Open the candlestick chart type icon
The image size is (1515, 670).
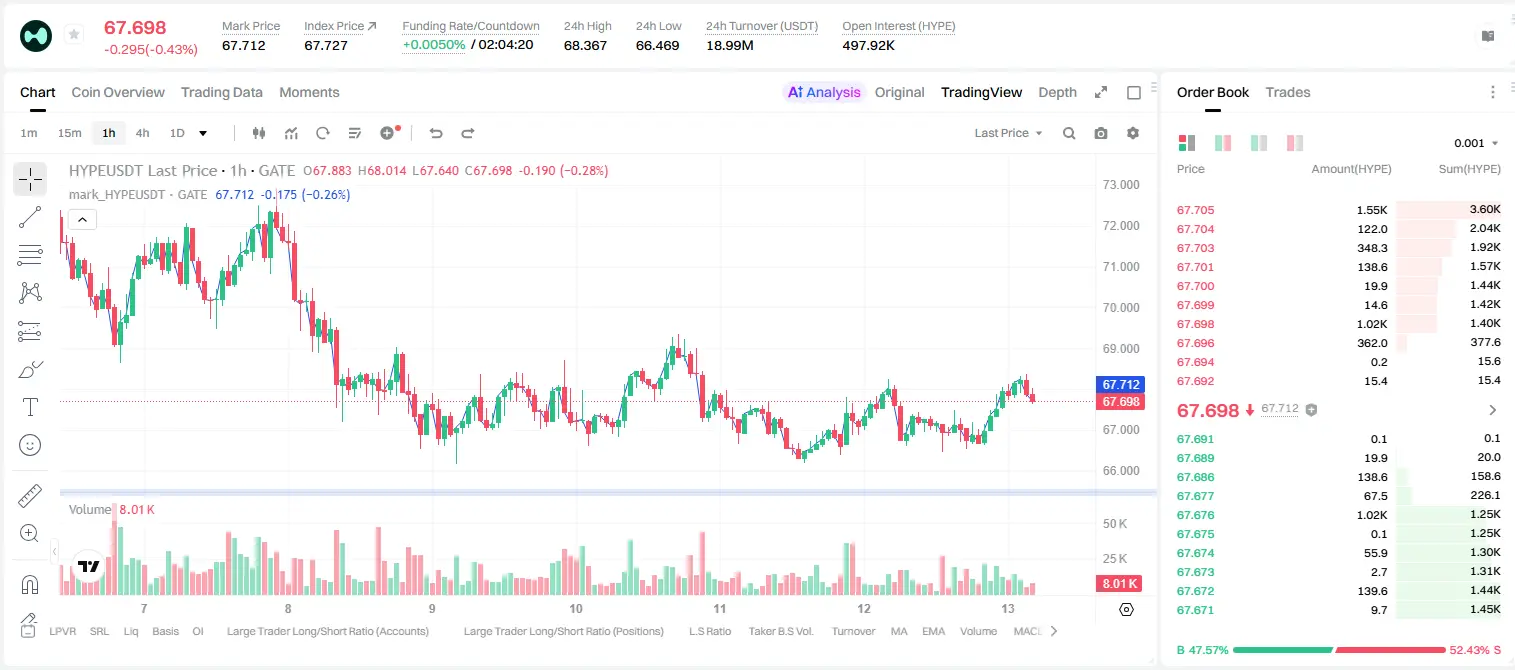pos(259,133)
